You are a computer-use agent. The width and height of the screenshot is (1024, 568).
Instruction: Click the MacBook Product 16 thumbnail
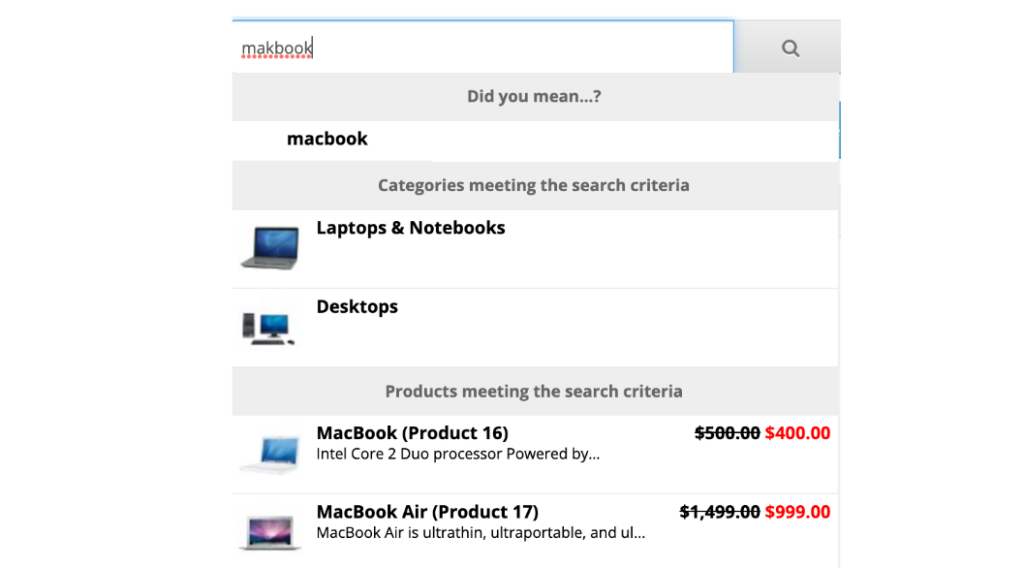click(270, 452)
